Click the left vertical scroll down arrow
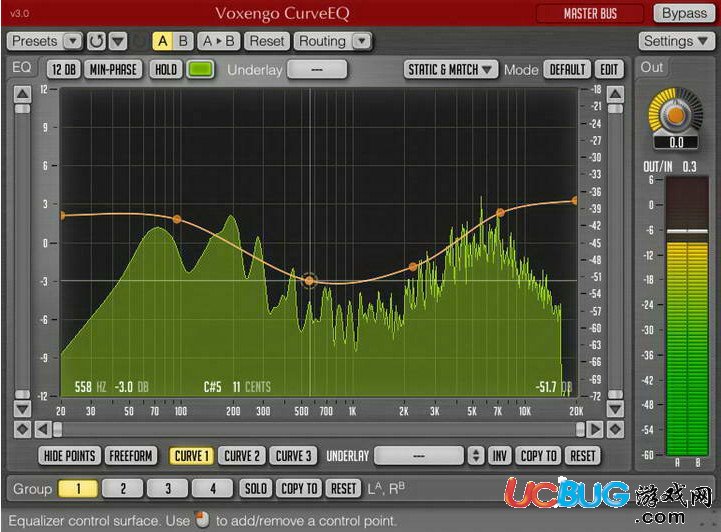 22,408
